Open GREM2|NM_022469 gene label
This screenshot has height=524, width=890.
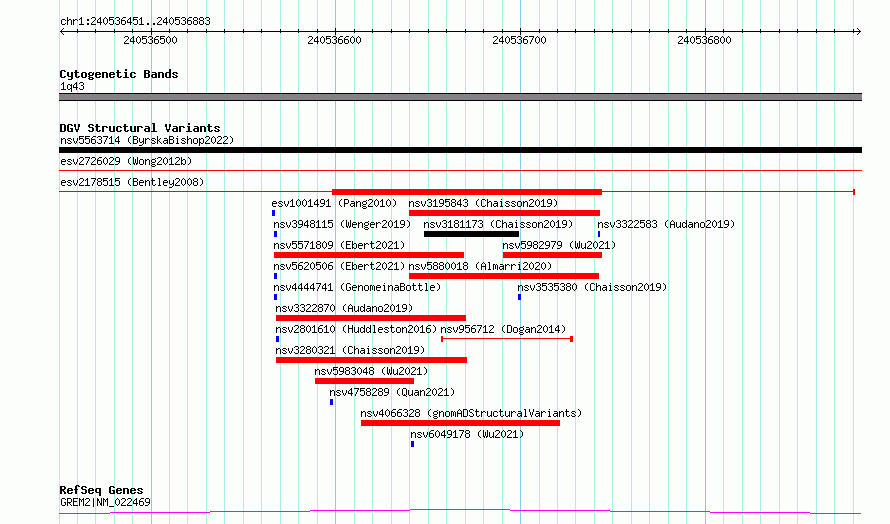coord(105,502)
